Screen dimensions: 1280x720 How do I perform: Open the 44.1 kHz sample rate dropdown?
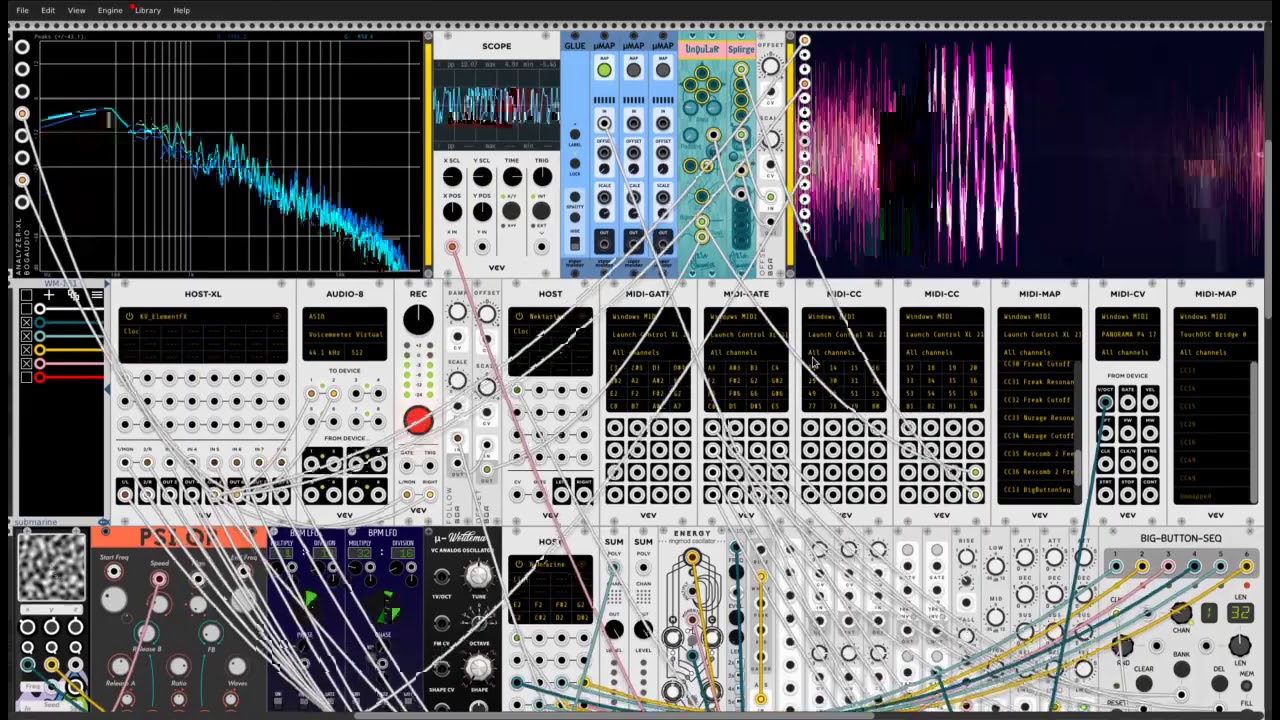323,352
